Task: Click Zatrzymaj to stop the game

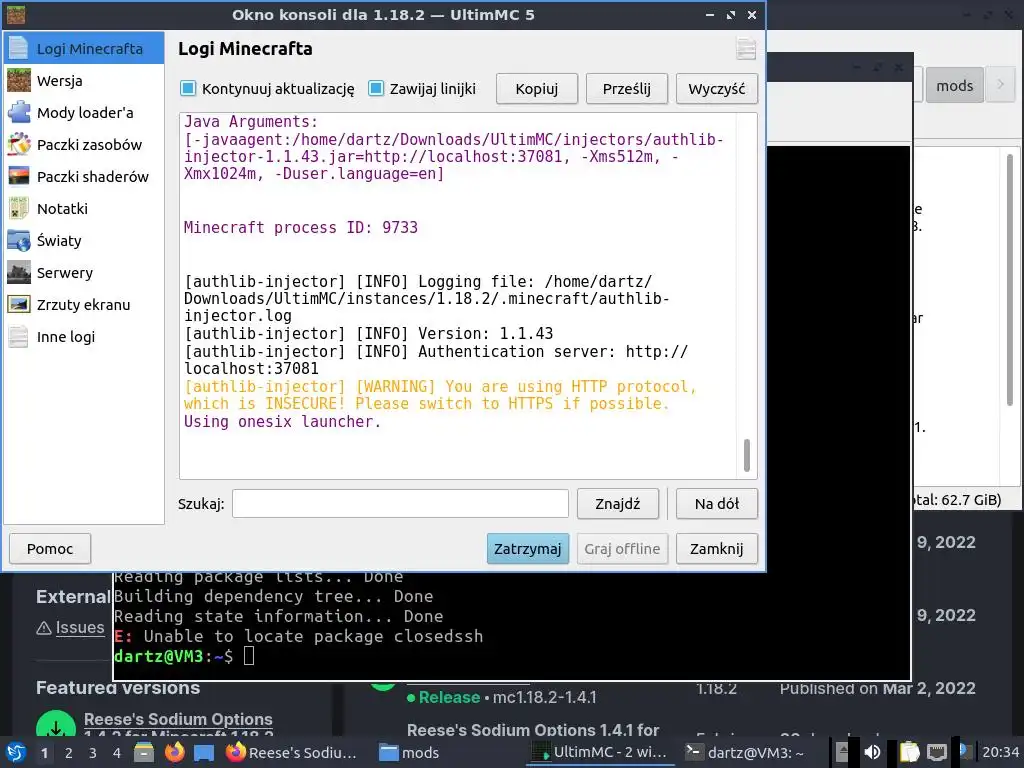Action: (528, 549)
